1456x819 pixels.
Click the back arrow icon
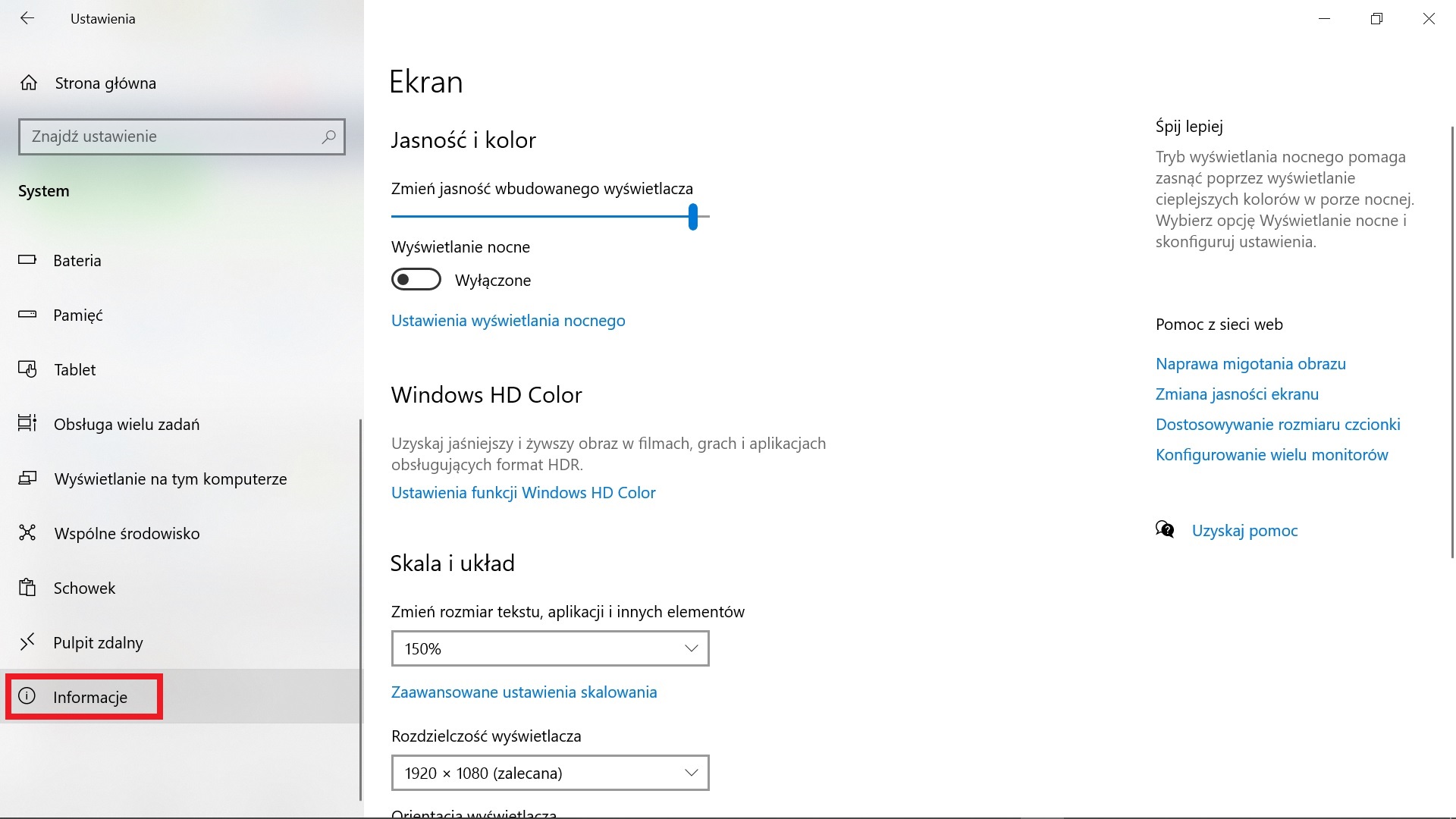coord(27,18)
